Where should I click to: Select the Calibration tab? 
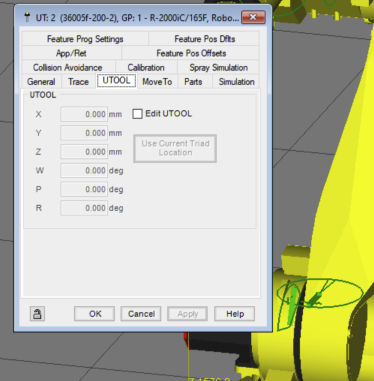click(146, 67)
